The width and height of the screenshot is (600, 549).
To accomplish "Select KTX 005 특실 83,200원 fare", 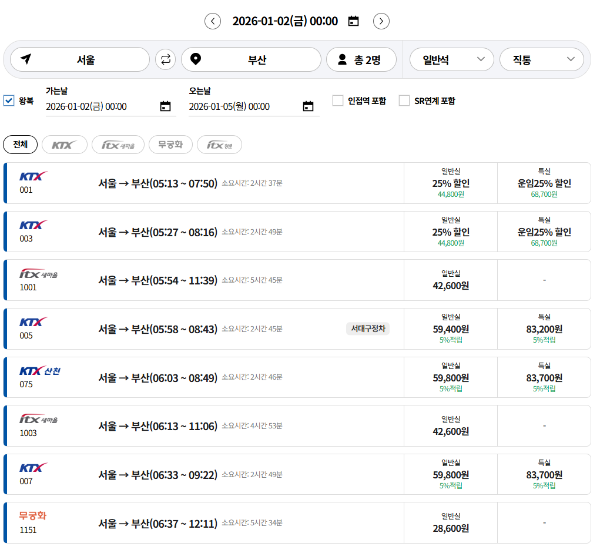I will pos(544,329).
